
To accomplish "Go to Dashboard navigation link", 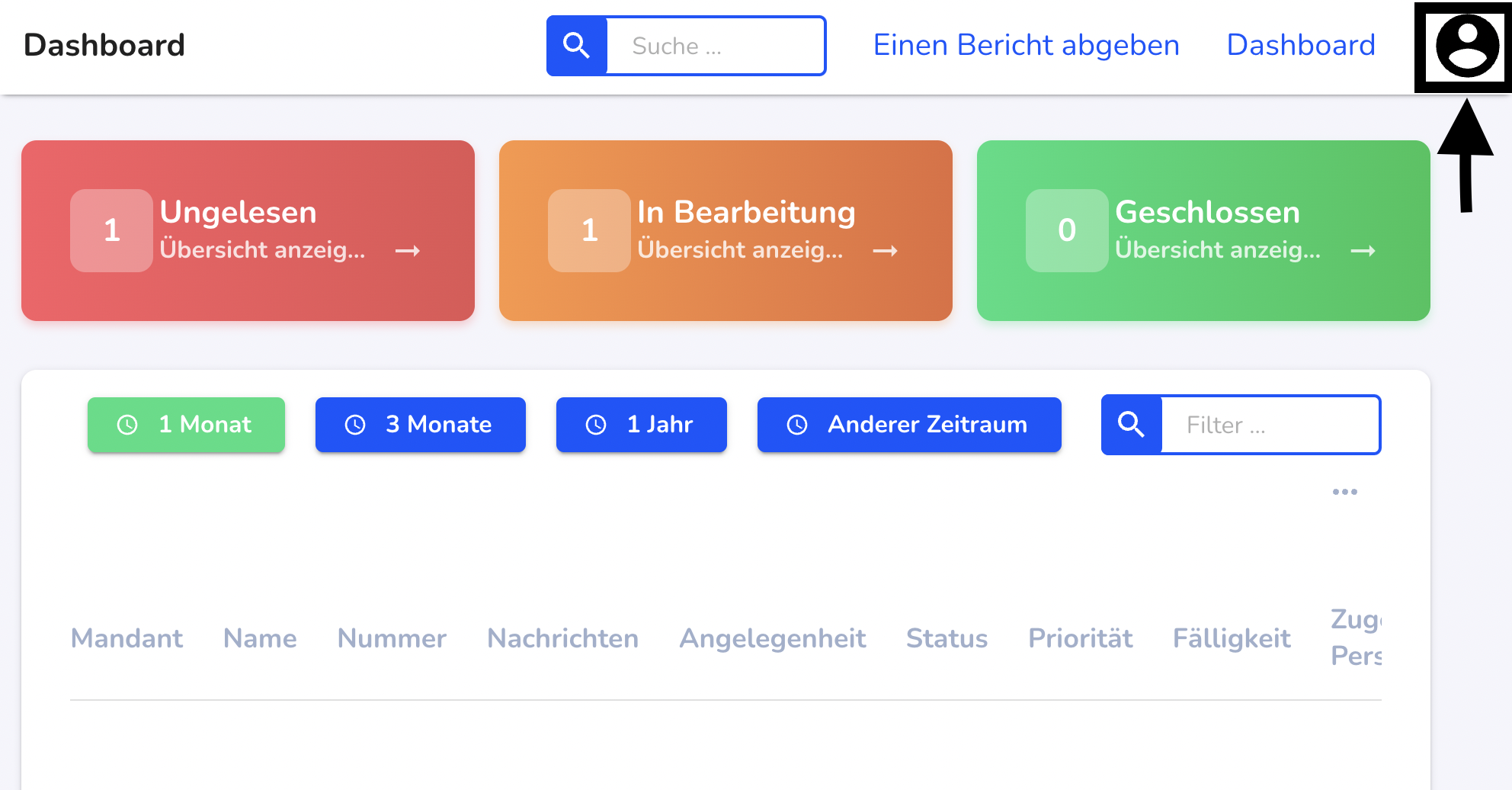I will click(x=1301, y=45).
